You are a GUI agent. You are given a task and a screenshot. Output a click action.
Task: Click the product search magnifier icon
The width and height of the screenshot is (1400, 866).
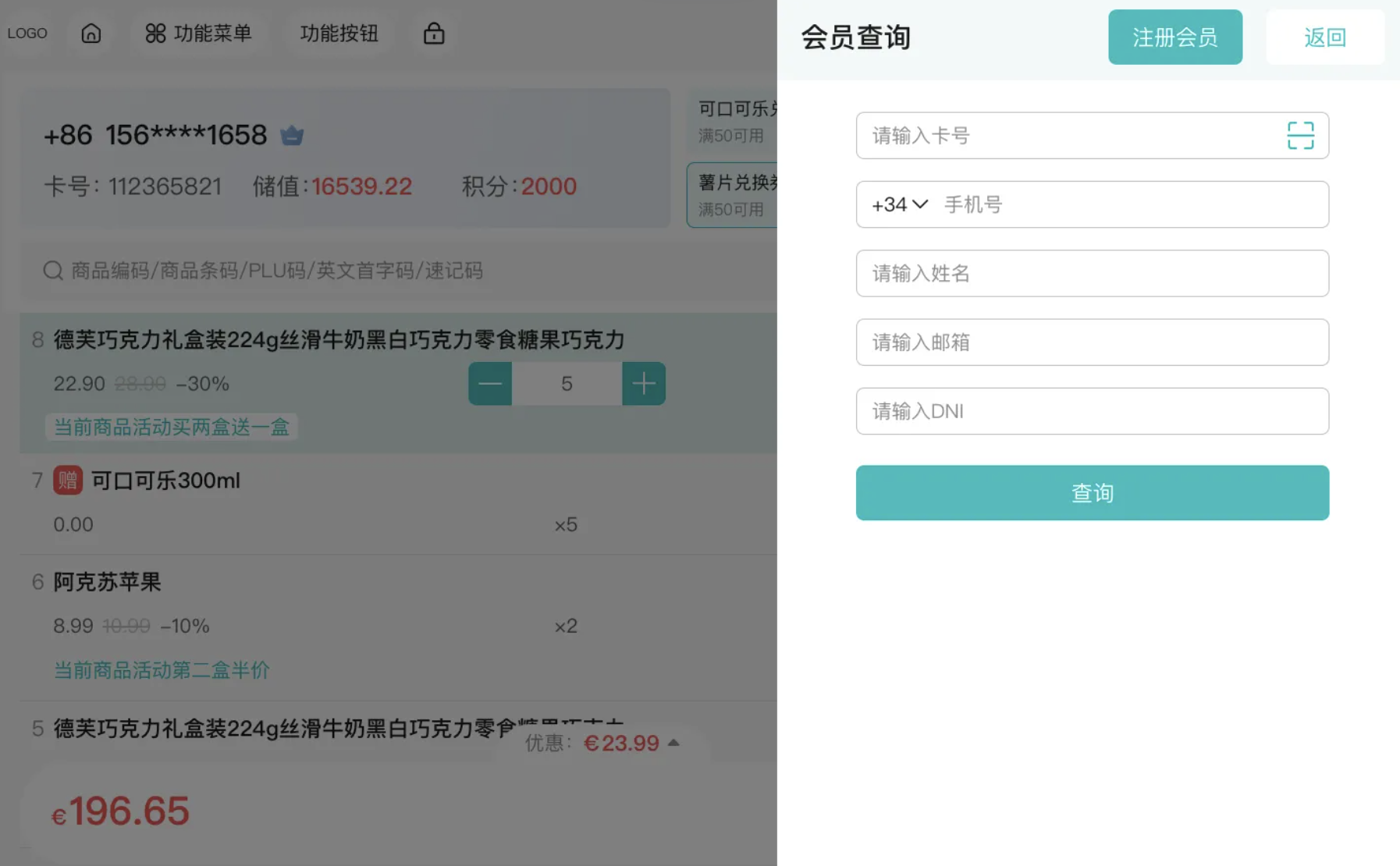click(x=53, y=271)
